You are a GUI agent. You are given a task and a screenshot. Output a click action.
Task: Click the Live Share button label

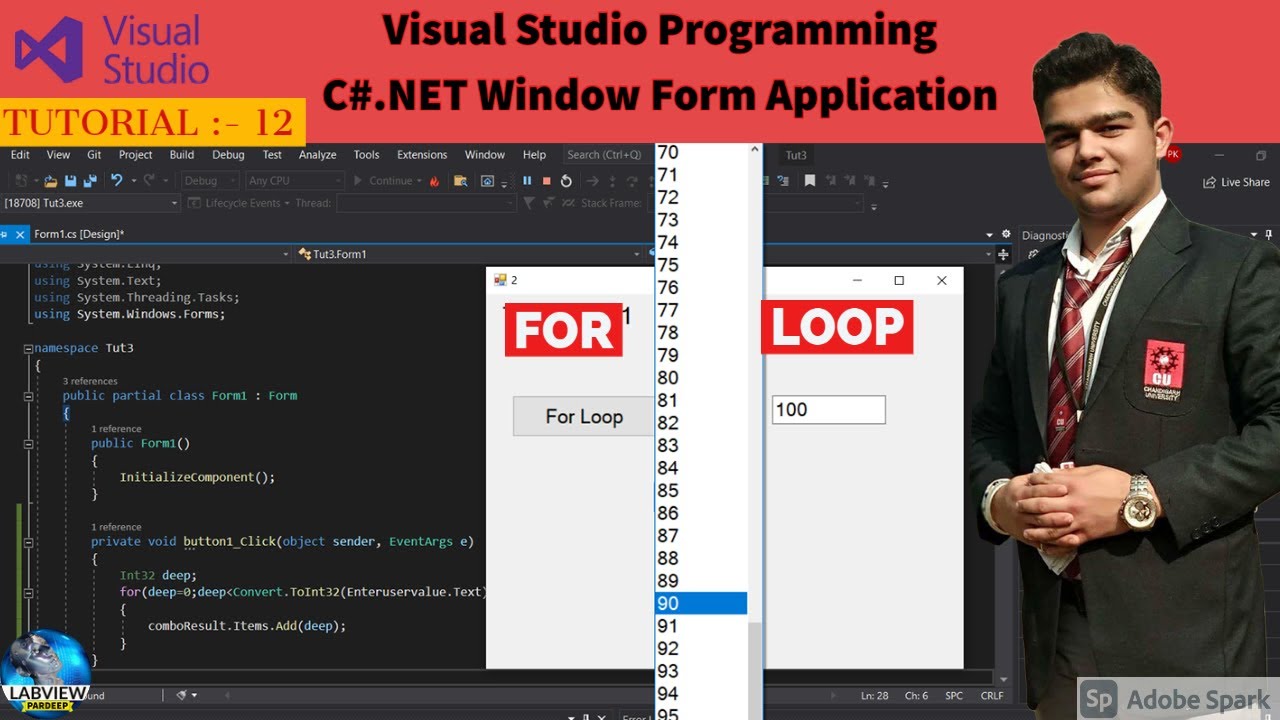click(x=1245, y=182)
